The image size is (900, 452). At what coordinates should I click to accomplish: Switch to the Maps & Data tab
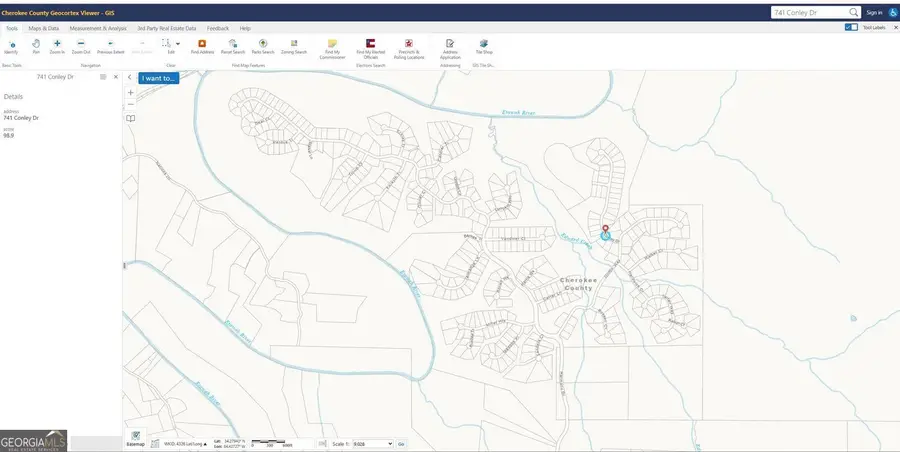(44, 28)
